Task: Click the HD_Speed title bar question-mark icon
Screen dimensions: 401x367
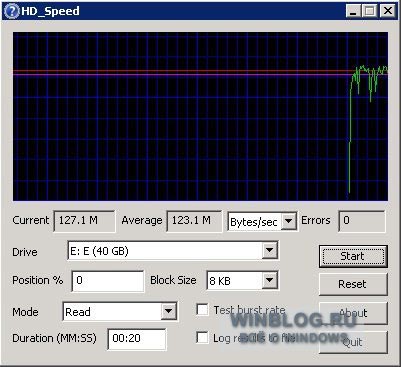Action: 12,11
